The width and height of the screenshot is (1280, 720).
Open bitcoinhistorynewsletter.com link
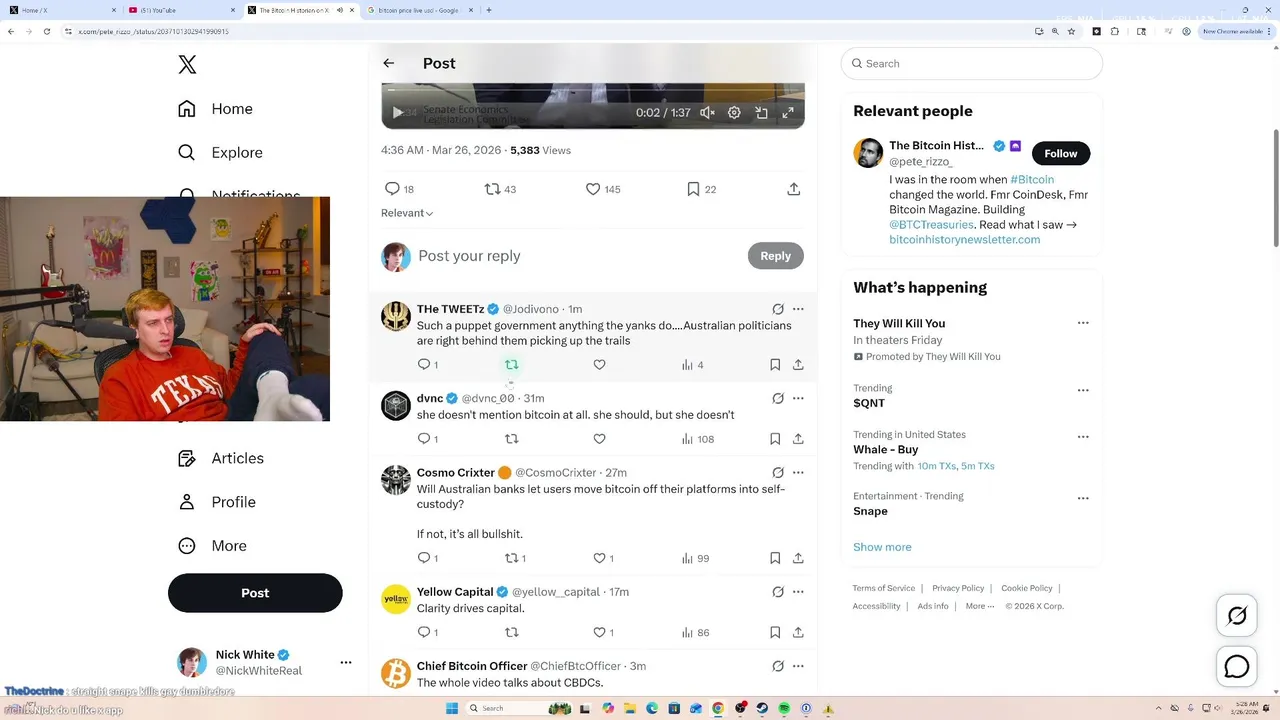(965, 240)
